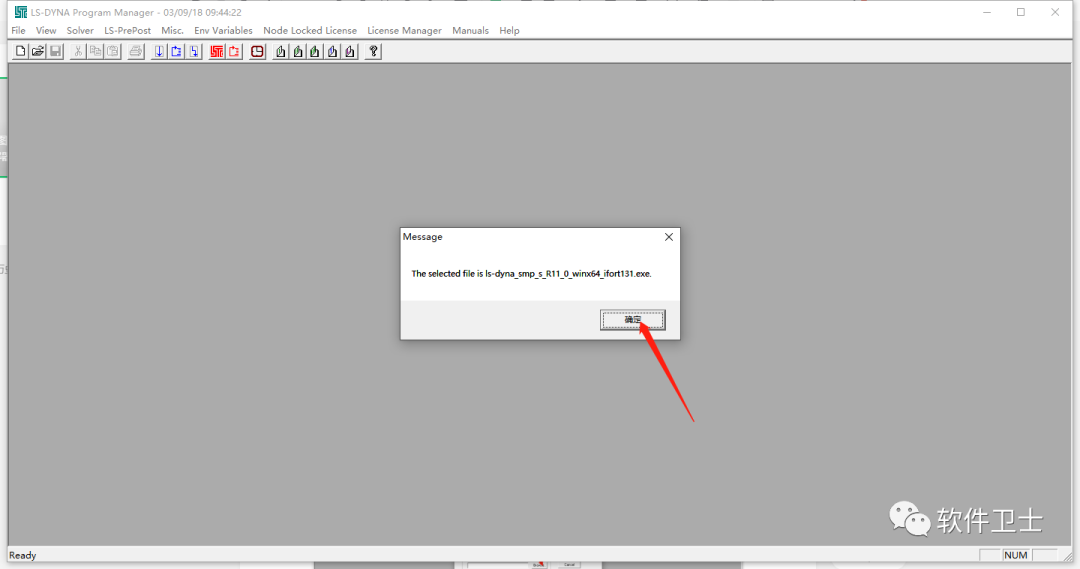
Task: Click the New file toolbar icon
Action: [x=21, y=51]
